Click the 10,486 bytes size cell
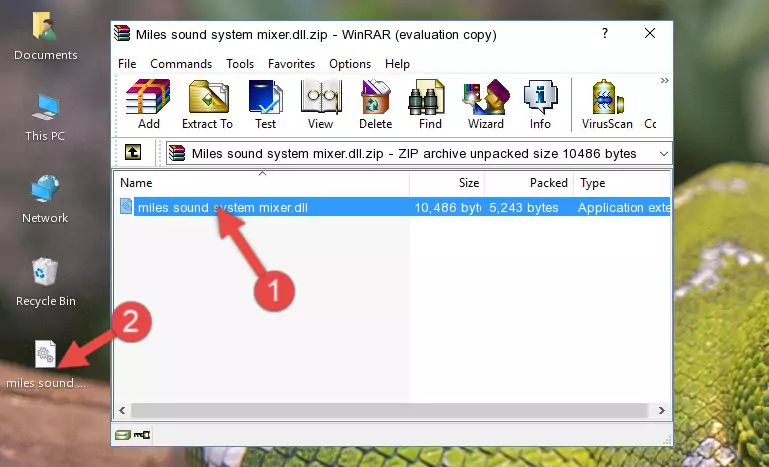 coord(447,208)
